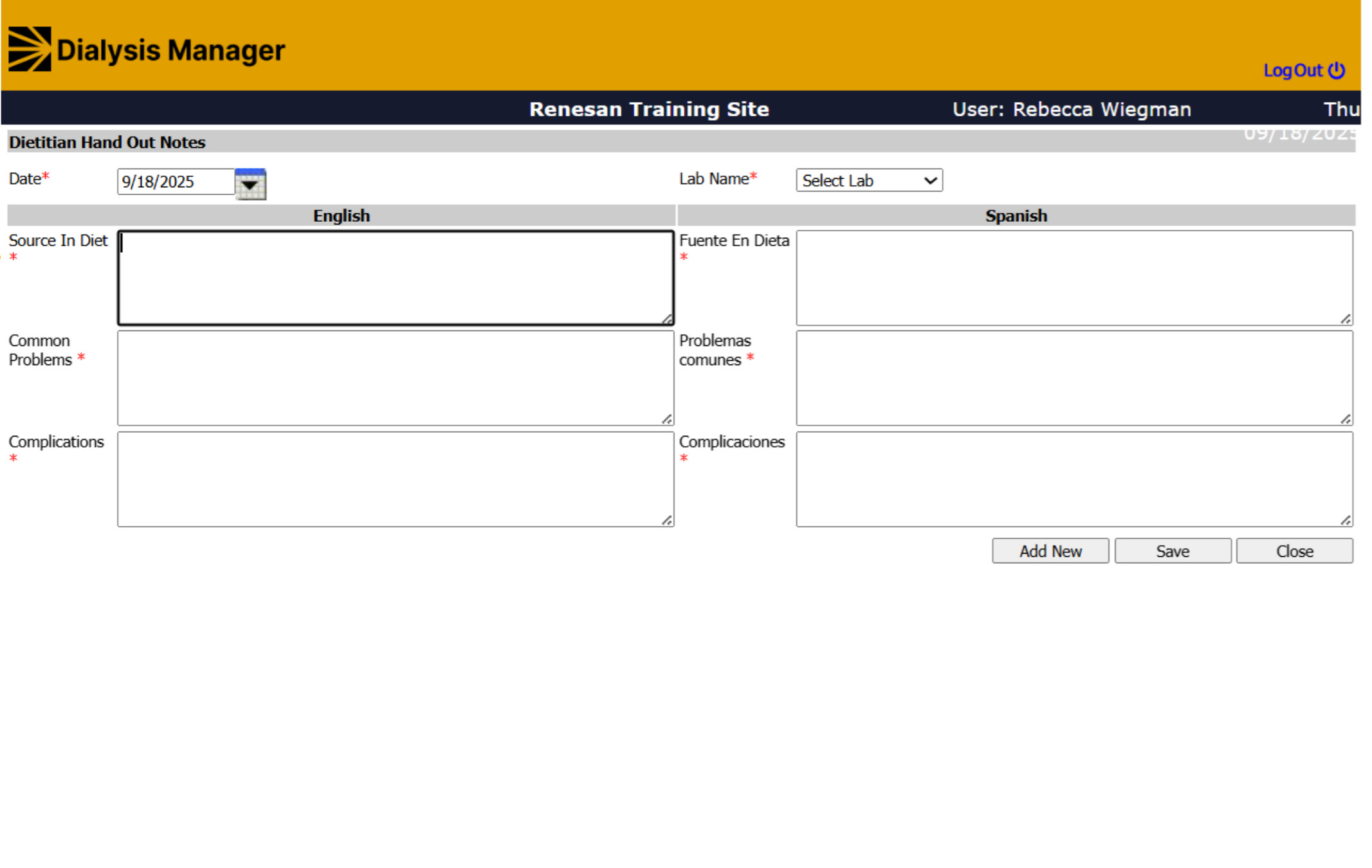Viewport: 1372px width, 868px height.
Task: Click the Renesan Training Site title
Action: (649, 109)
